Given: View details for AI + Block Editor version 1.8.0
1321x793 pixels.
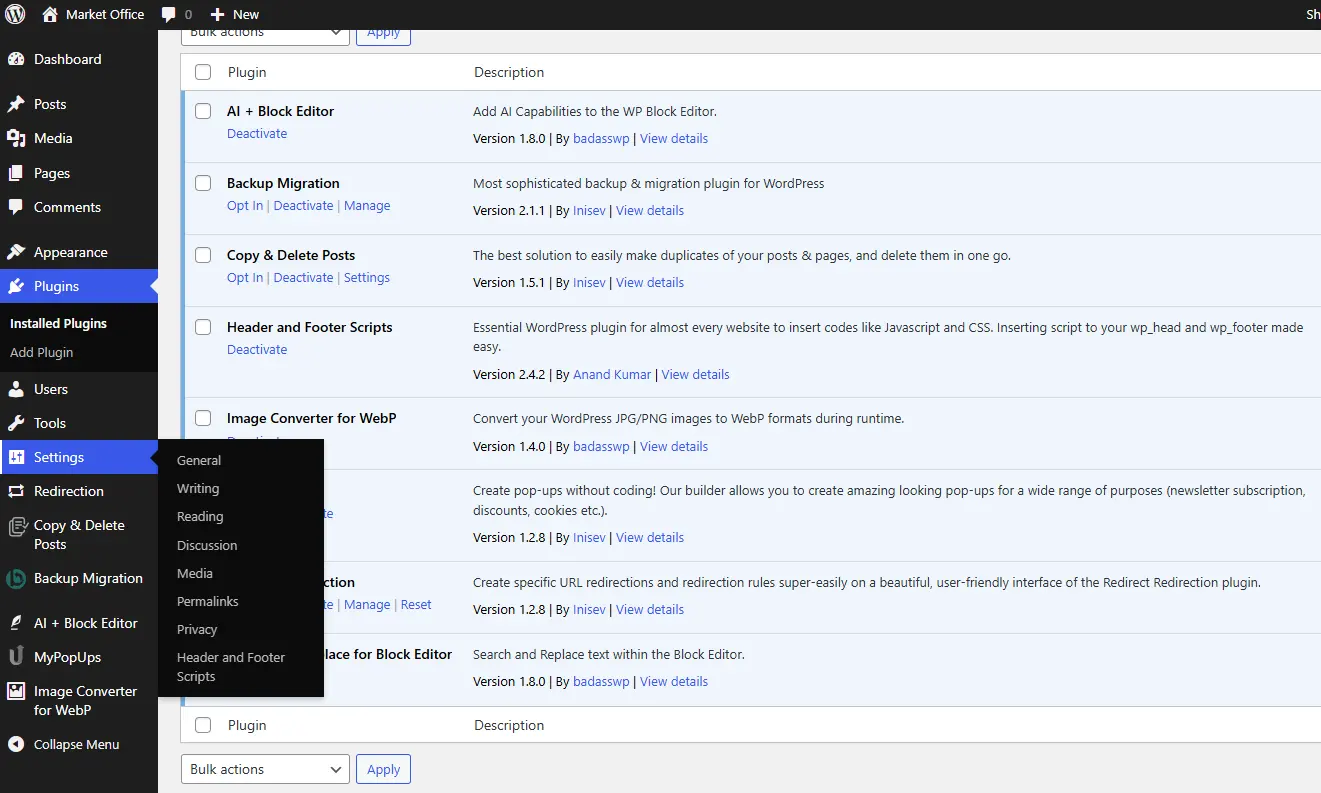Looking at the screenshot, I should [x=674, y=138].
